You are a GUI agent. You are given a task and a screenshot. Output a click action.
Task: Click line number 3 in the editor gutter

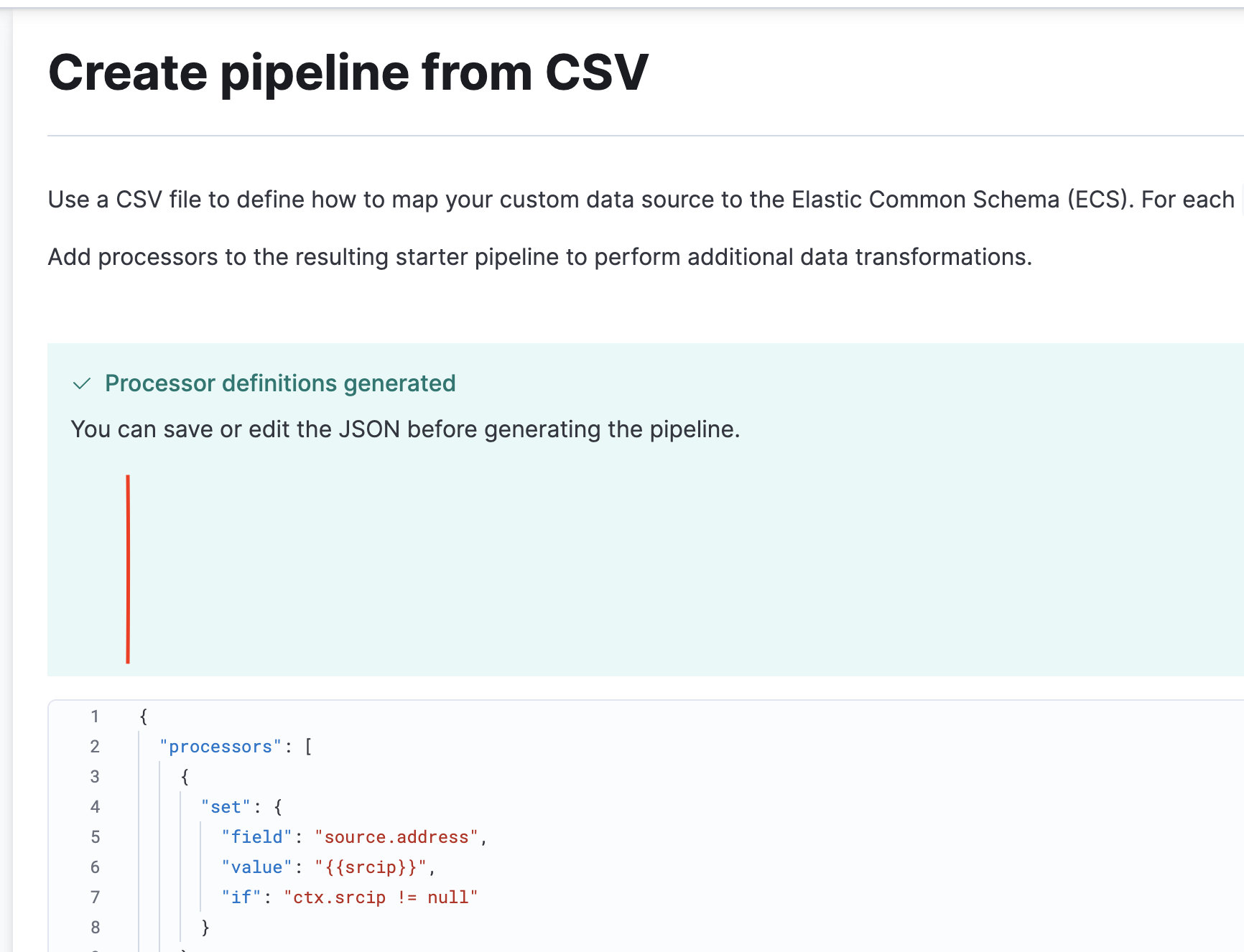coord(95,777)
